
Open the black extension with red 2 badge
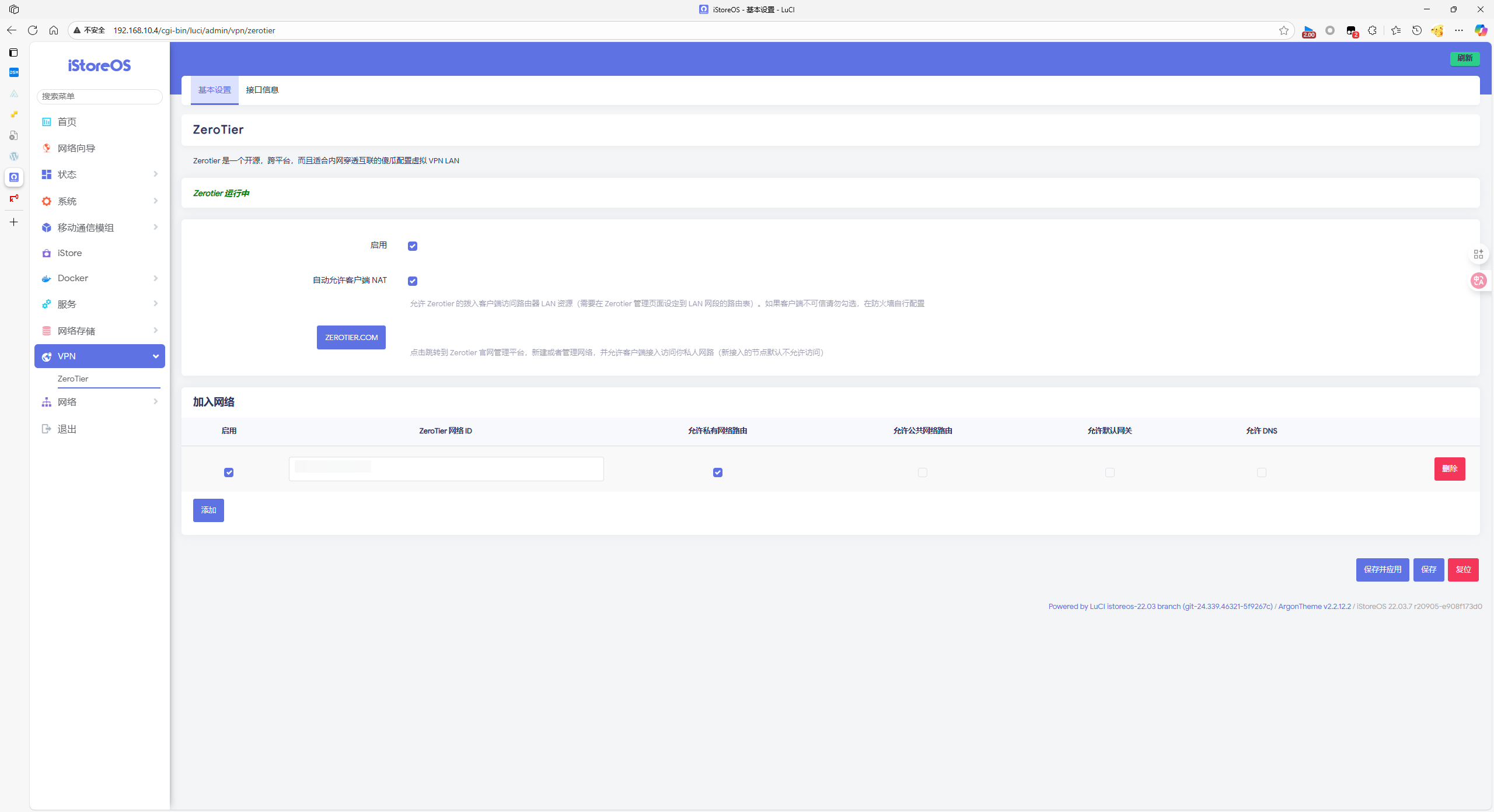coord(1352,31)
